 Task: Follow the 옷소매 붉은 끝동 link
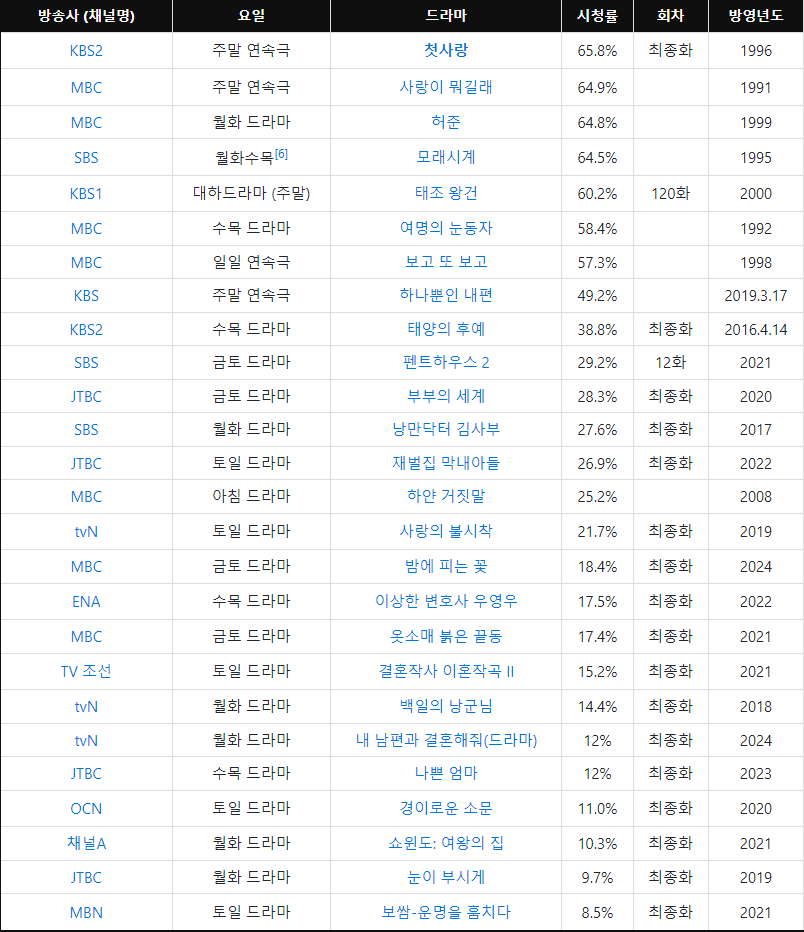[446, 637]
